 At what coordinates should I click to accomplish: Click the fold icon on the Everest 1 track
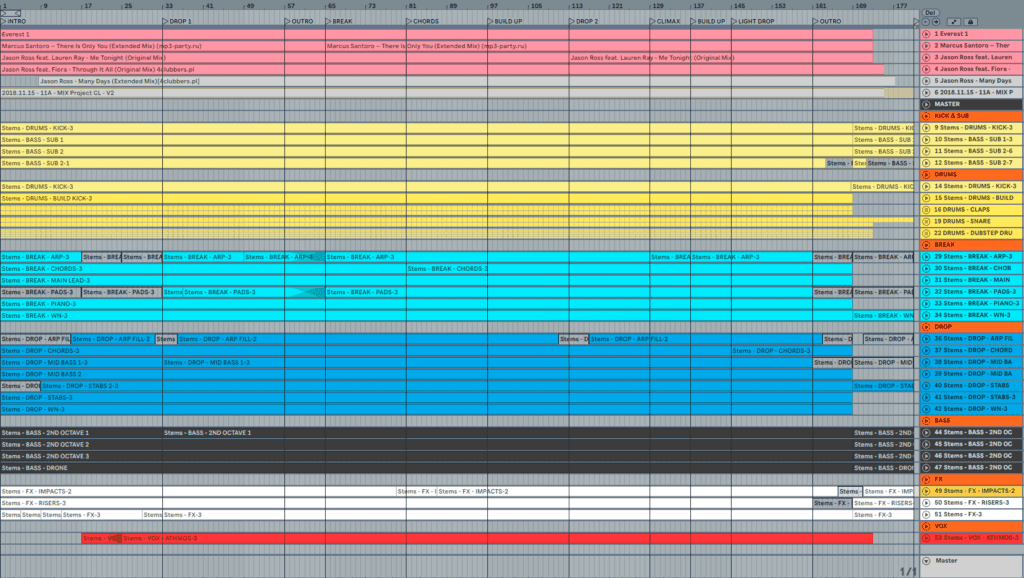pos(926,33)
